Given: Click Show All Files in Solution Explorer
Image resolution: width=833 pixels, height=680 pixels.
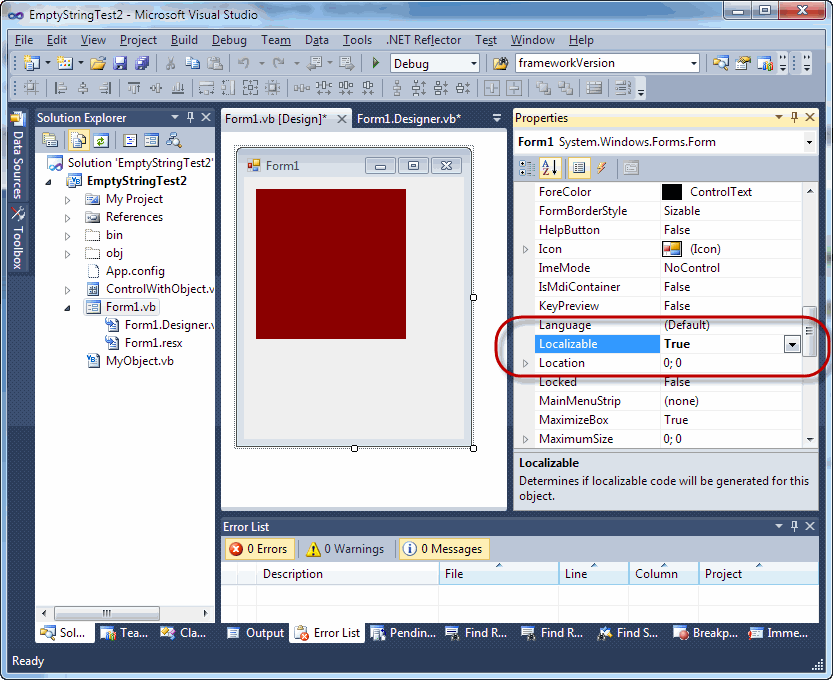Looking at the screenshot, I should pos(78,141).
